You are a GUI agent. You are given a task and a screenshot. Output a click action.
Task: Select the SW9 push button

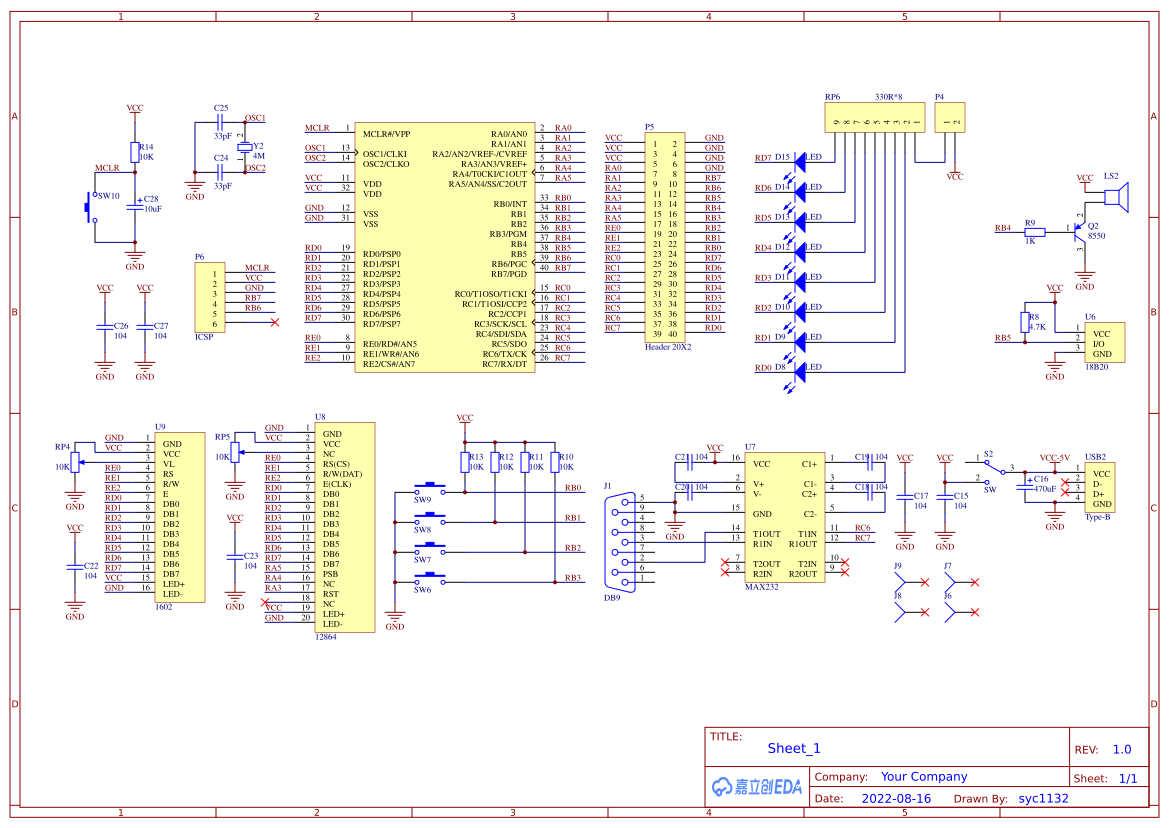(x=429, y=489)
